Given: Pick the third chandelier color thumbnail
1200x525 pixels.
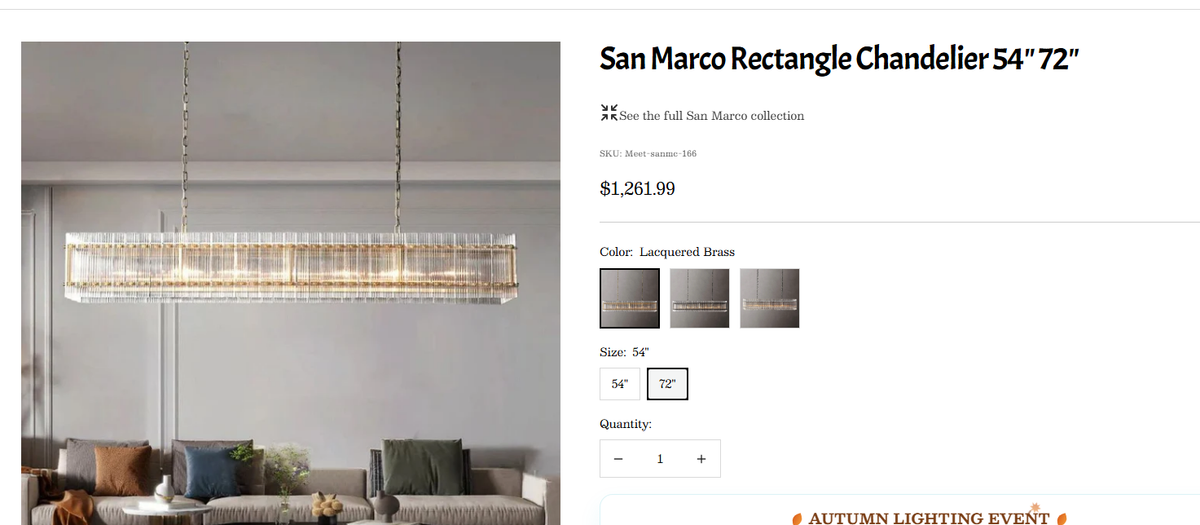Looking at the screenshot, I should (770, 298).
